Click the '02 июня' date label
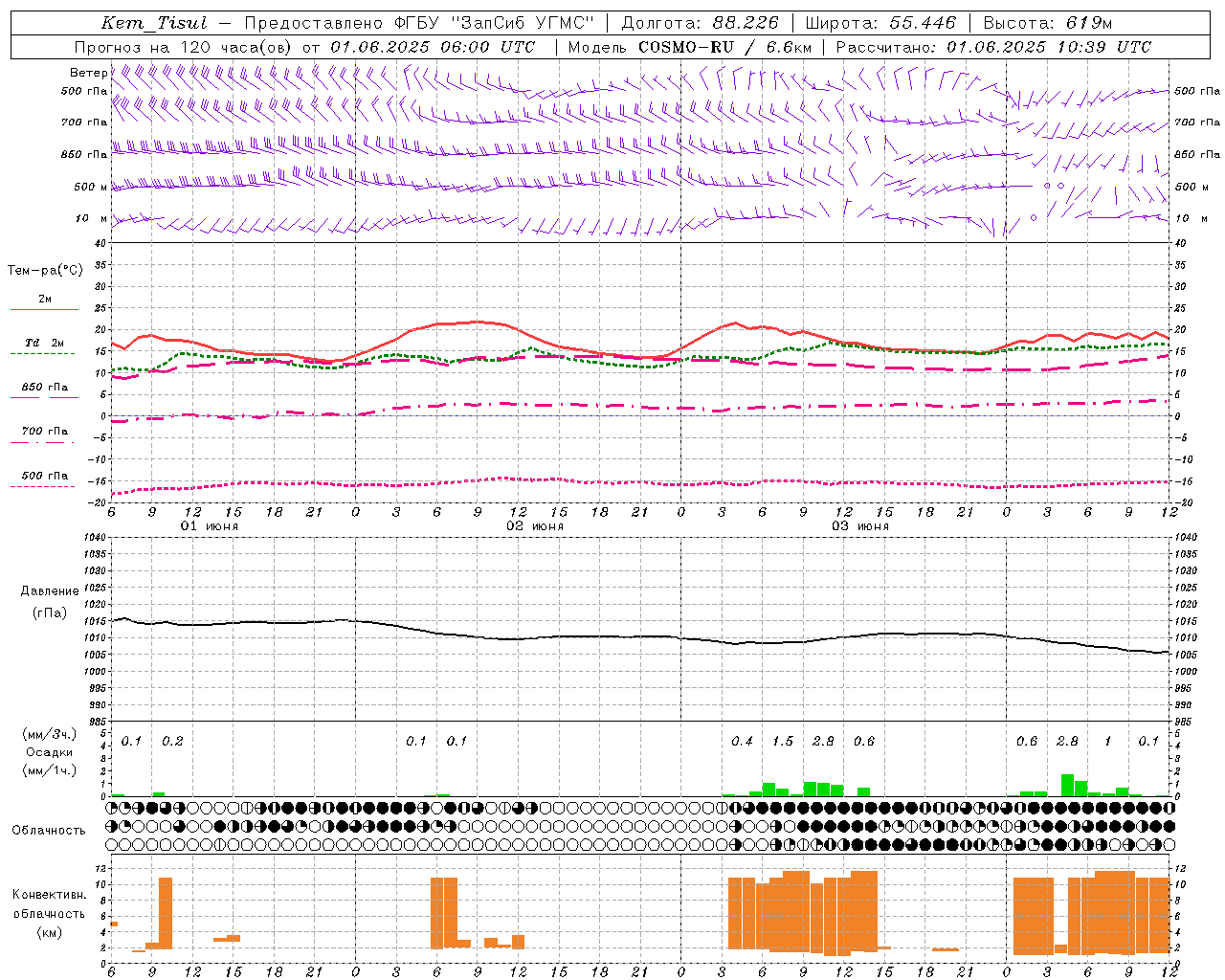This screenshot has height=980, width=1225. point(535,526)
